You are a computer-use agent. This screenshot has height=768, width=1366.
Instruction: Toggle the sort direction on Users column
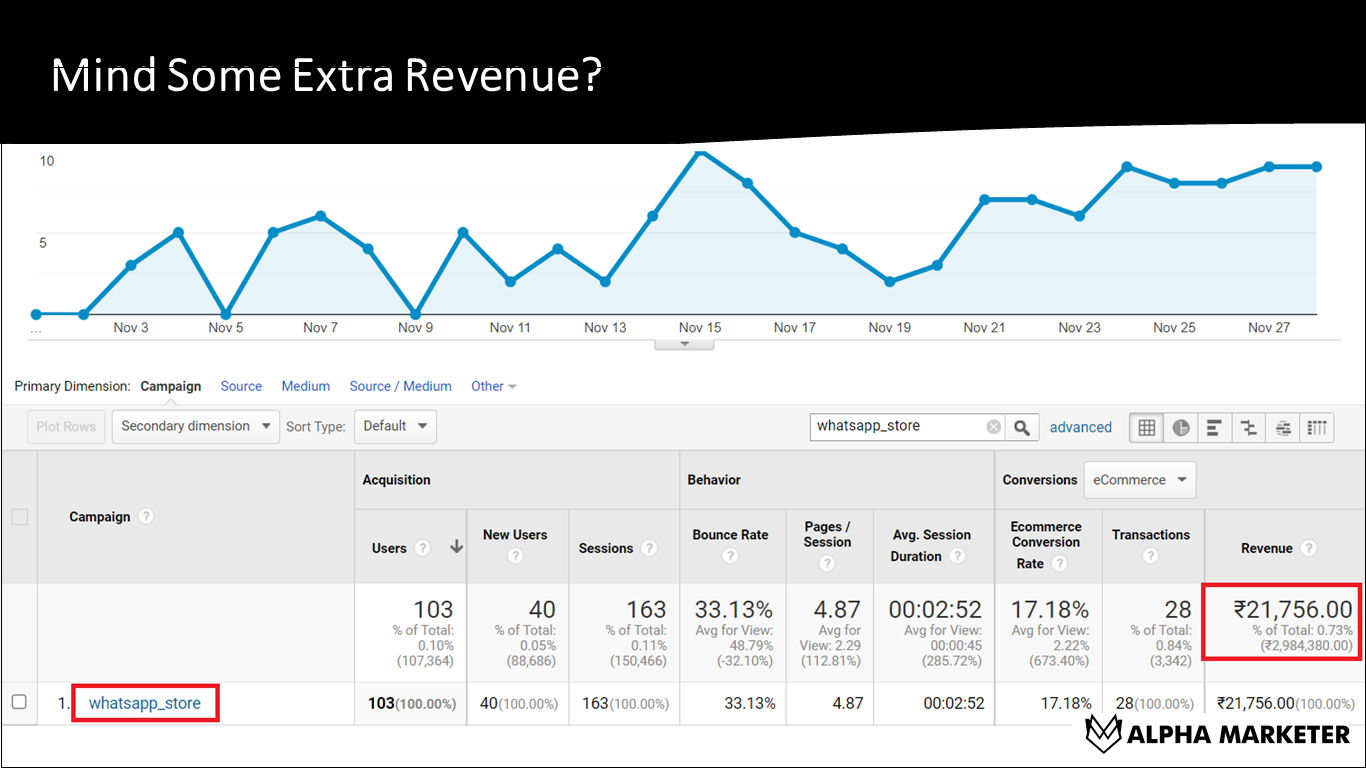455,548
